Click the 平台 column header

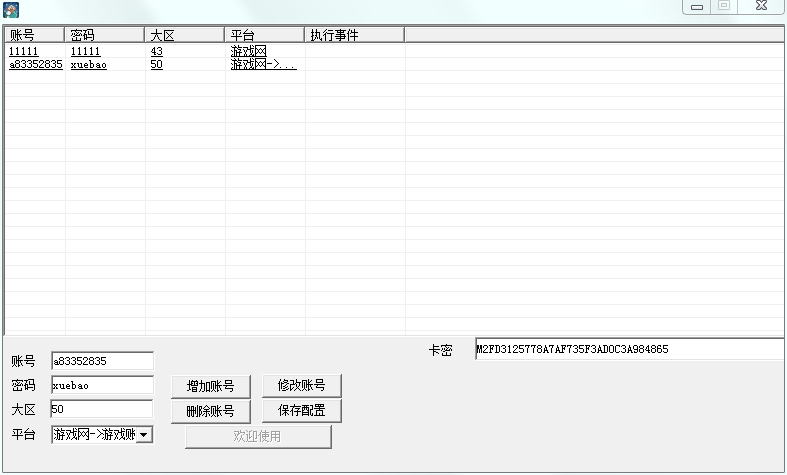coord(264,35)
